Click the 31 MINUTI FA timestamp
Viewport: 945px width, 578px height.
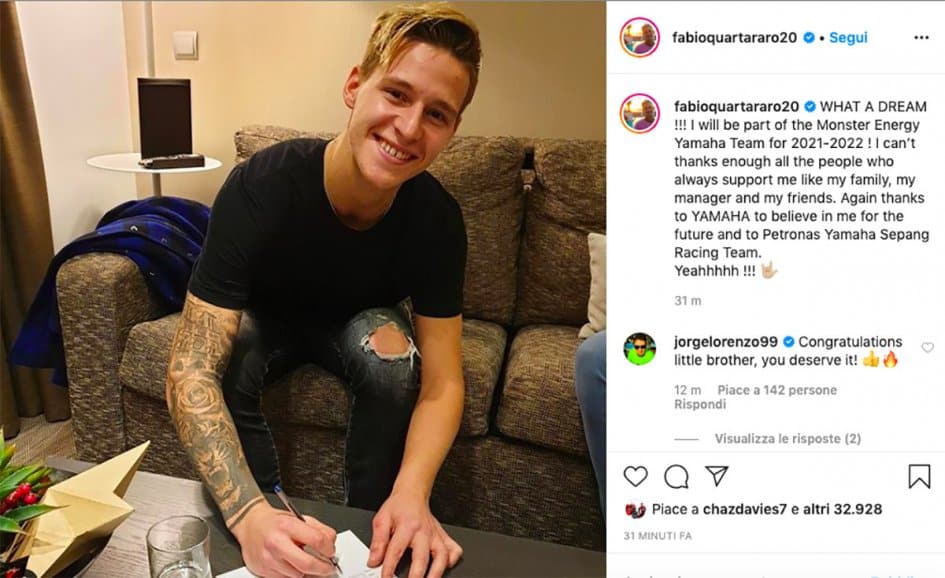(658, 536)
